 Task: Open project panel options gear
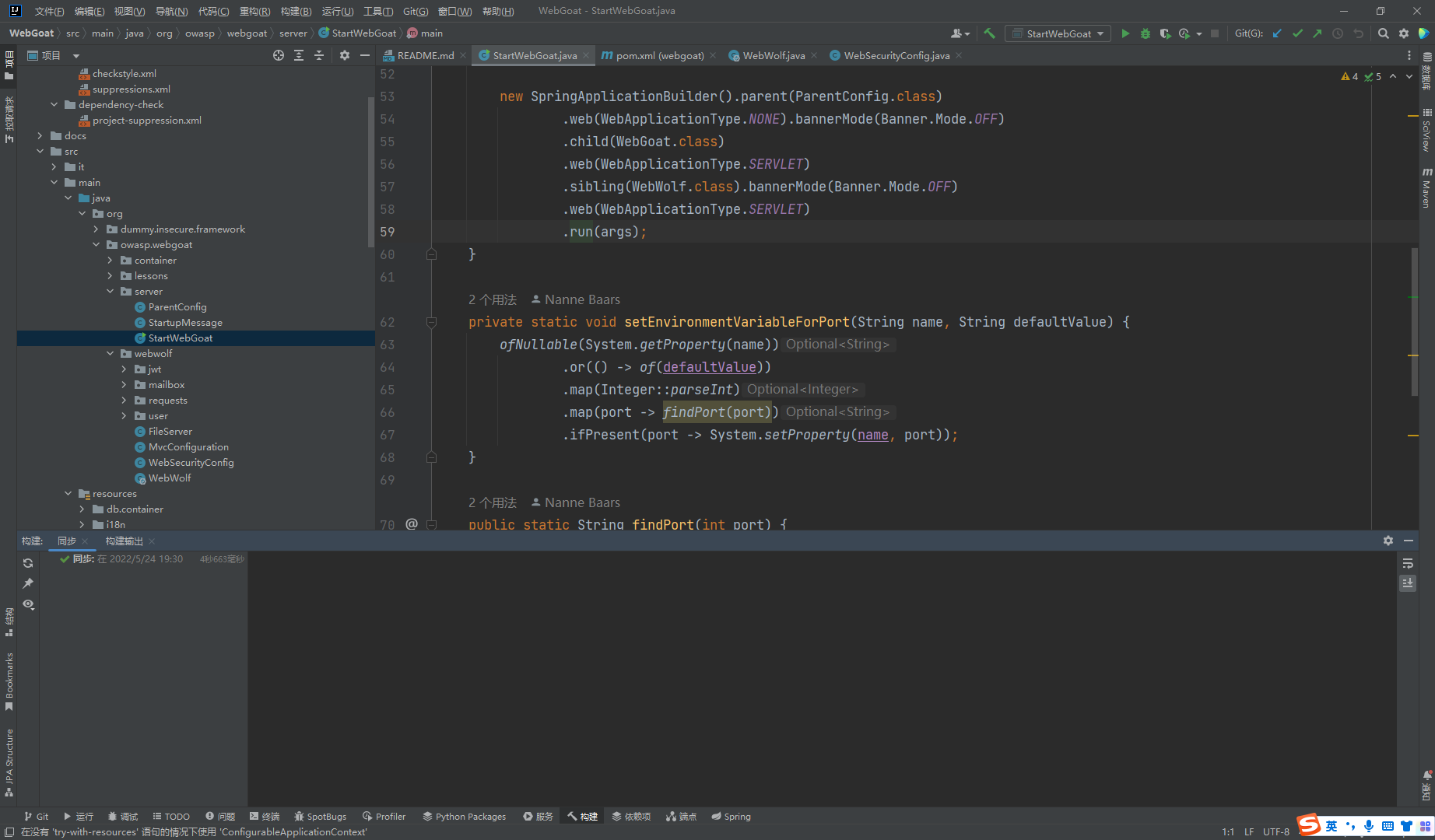(x=345, y=55)
